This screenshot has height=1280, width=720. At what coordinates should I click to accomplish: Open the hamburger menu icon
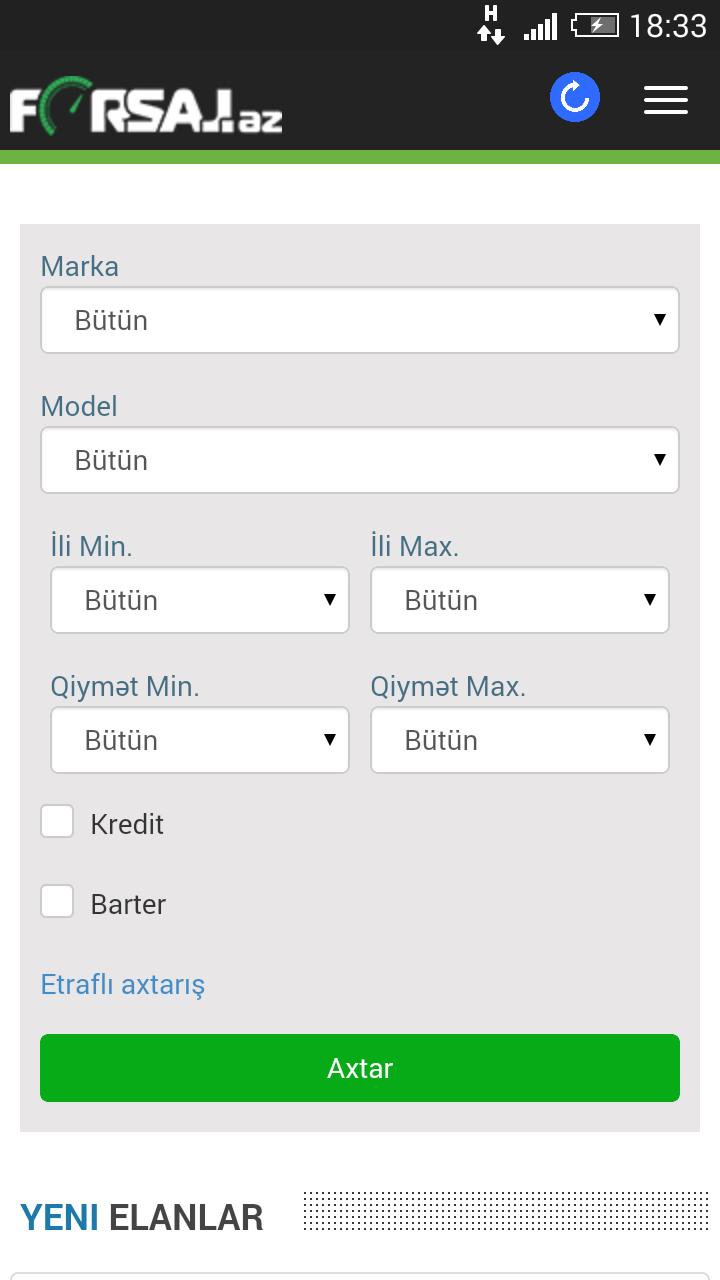666,99
